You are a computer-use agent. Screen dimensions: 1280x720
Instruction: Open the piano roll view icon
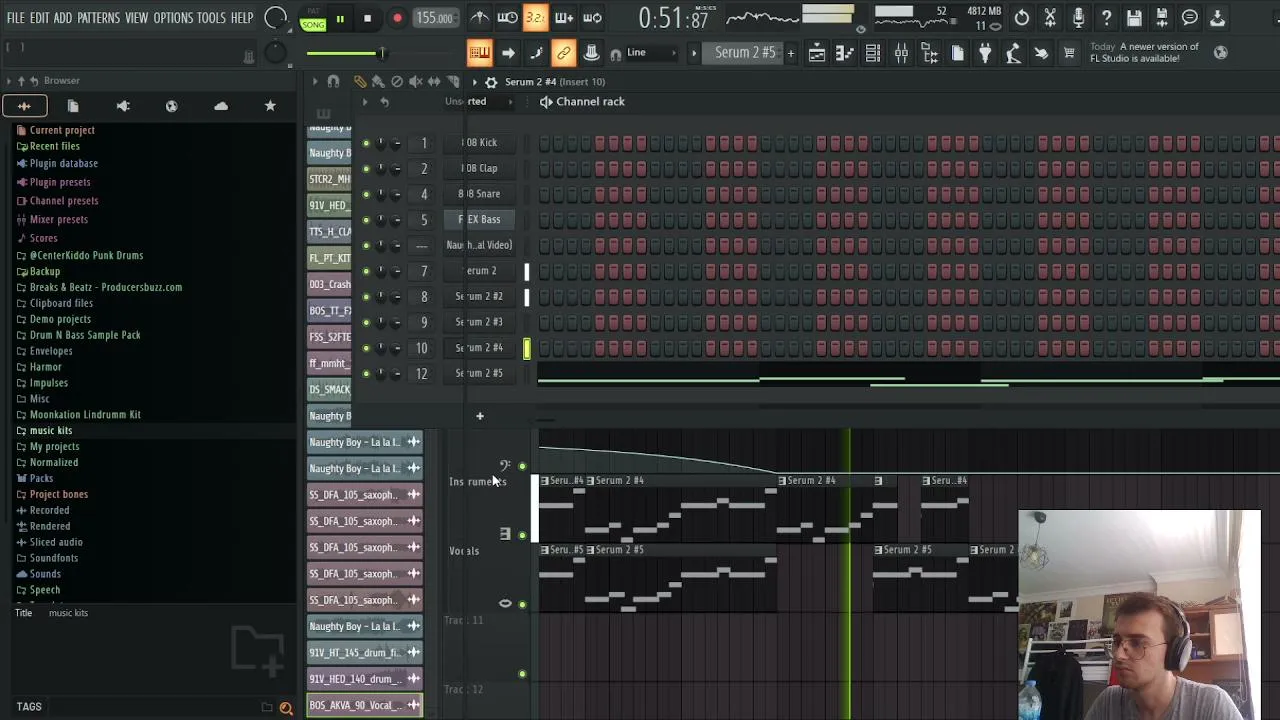point(845,53)
